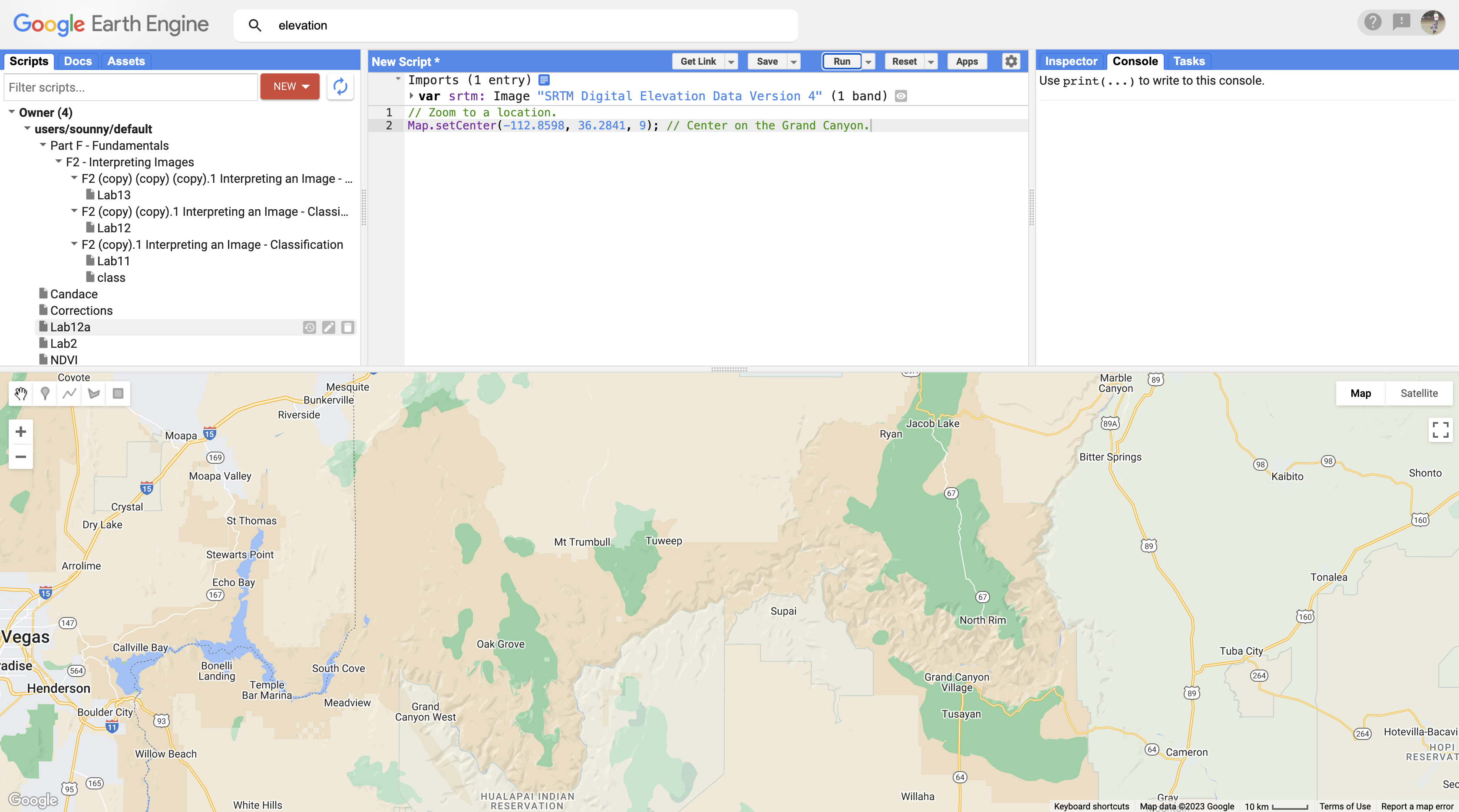Delete Lab12a using trash icon
Screen dimensions: 1459x812
pyautogui.click(x=348, y=327)
